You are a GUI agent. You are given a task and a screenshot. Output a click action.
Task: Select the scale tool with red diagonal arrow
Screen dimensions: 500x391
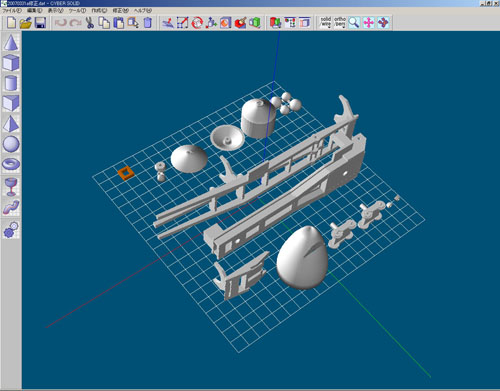point(182,23)
